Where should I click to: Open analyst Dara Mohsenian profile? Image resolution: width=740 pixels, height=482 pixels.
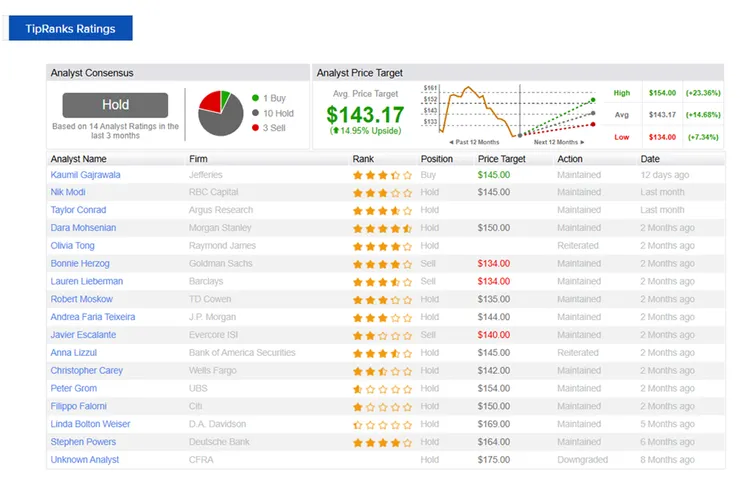pos(83,228)
